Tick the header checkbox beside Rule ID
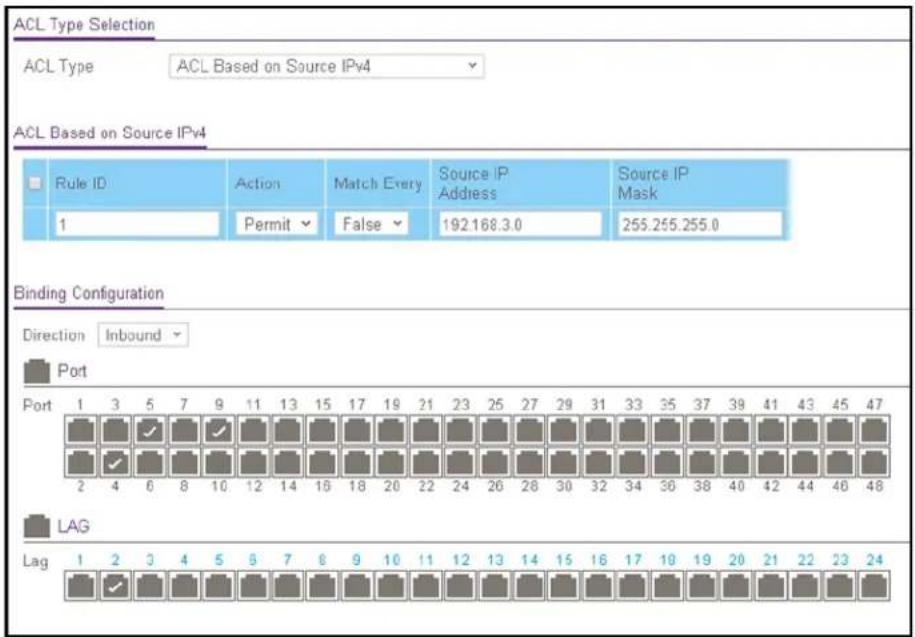This screenshot has height=637, width=915. tap(36, 183)
